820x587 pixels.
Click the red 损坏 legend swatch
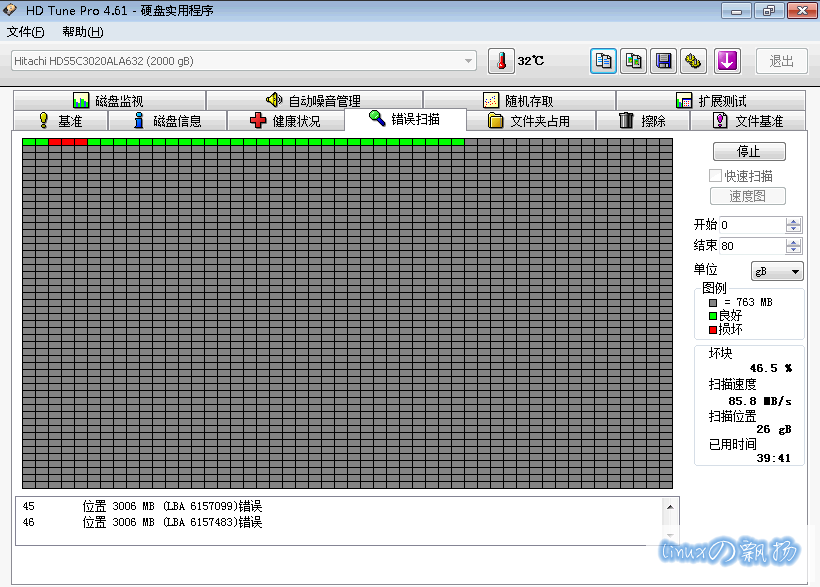click(713, 330)
